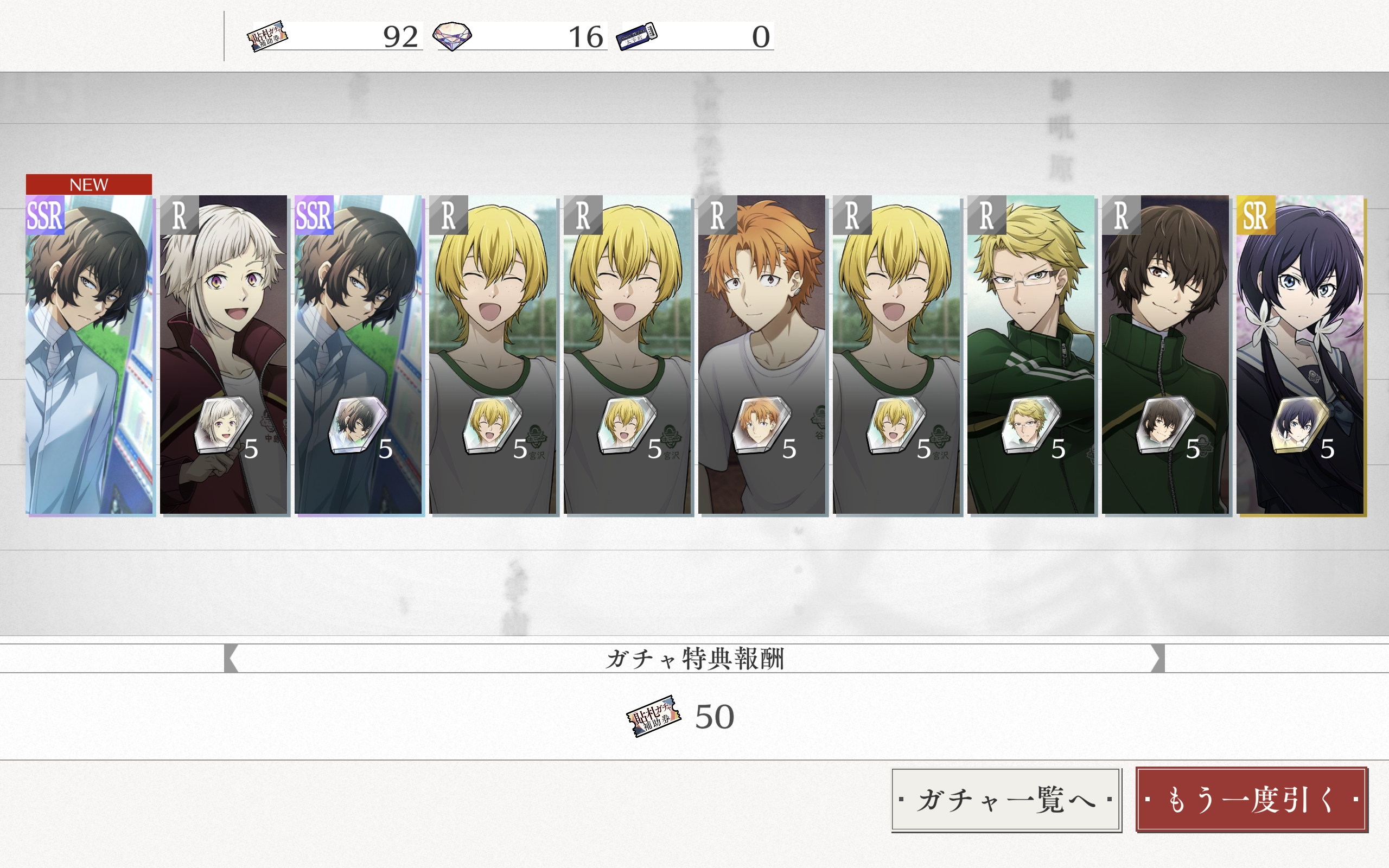Tap the orange-haired character's shard icon
Screen dimensions: 1389x868
click(x=761, y=426)
